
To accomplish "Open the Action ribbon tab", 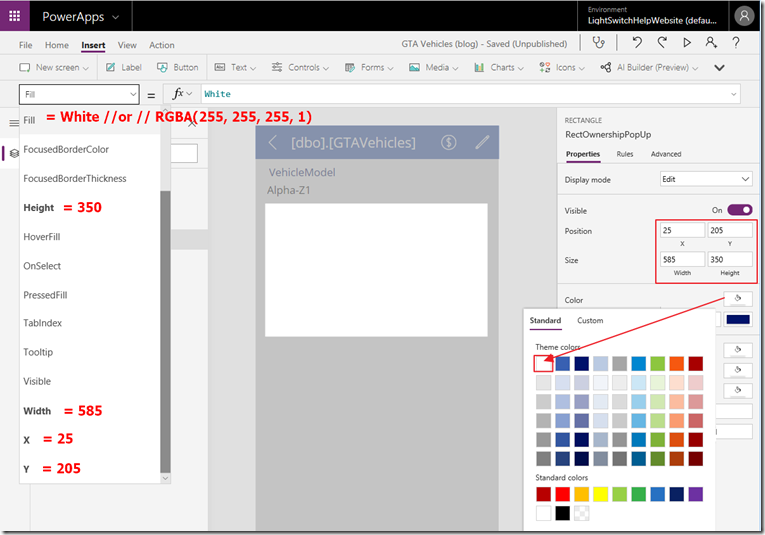I will pos(161,45).
